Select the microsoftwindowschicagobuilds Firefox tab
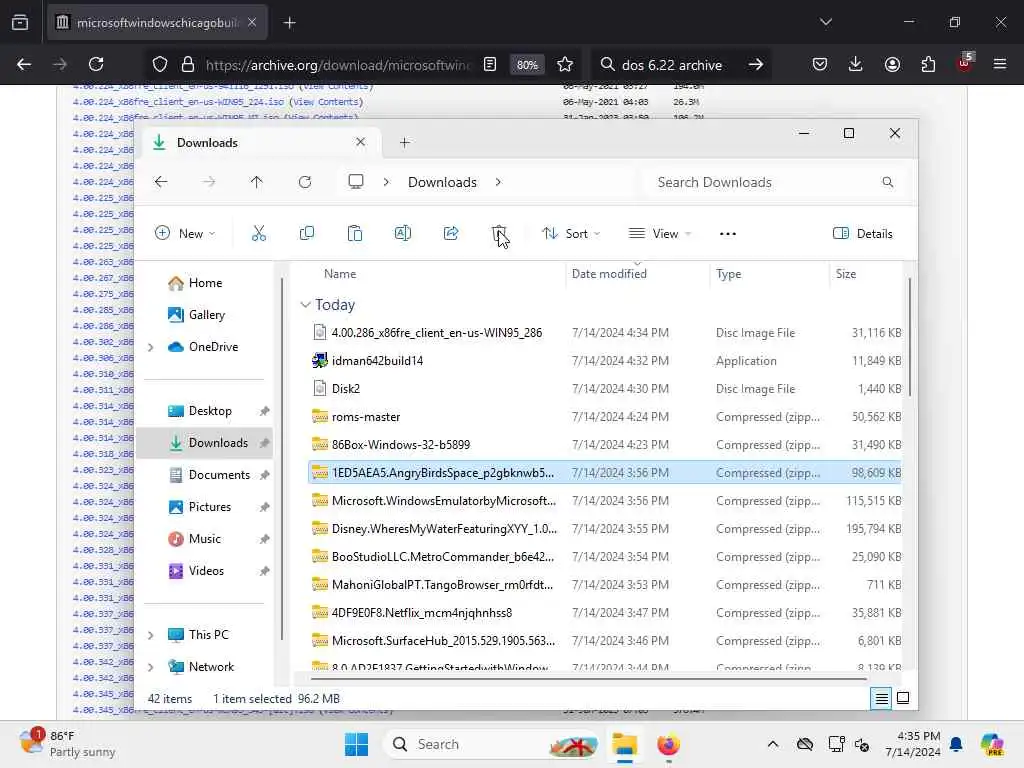 (x=157, y=23)
